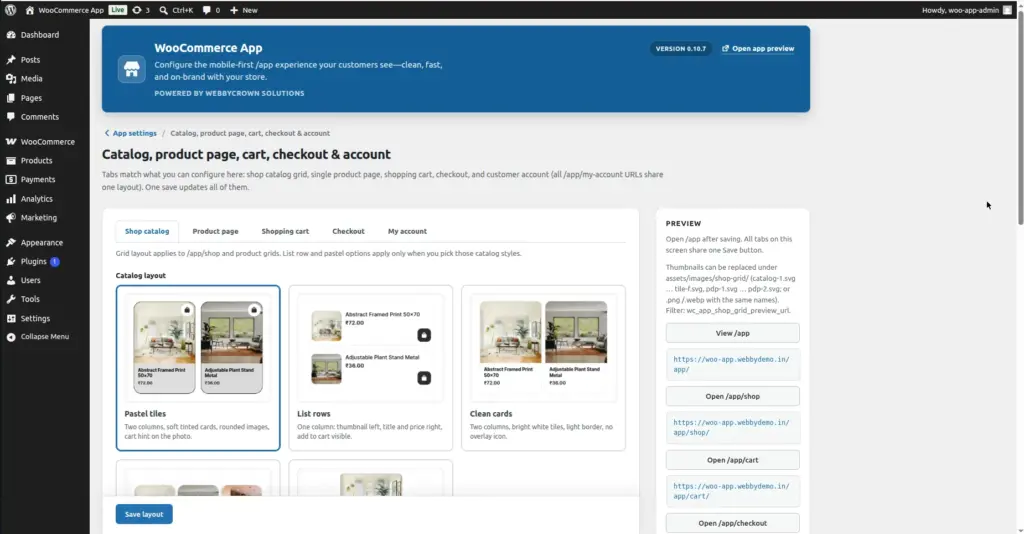
Task: Click the Collapse Menu arrow icon
Action: point(11,337)
